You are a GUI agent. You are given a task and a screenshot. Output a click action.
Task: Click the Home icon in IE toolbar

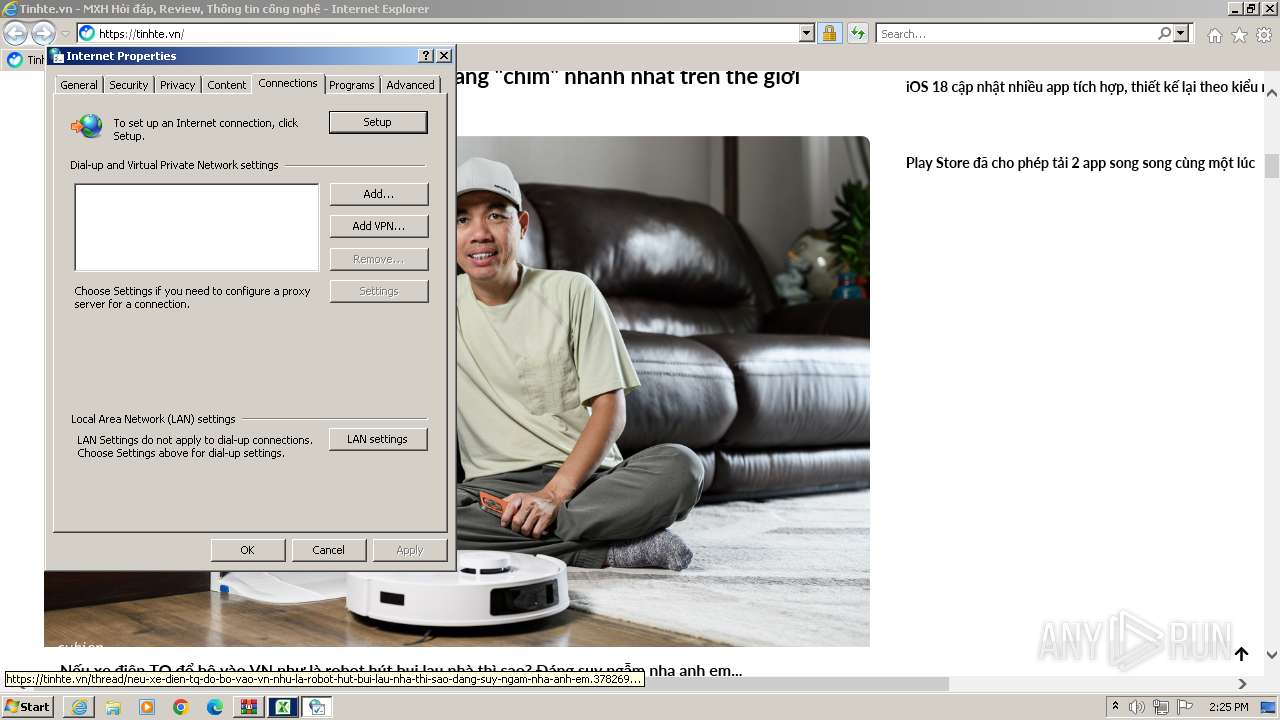pyautogui.click(x=1214, y=35)
